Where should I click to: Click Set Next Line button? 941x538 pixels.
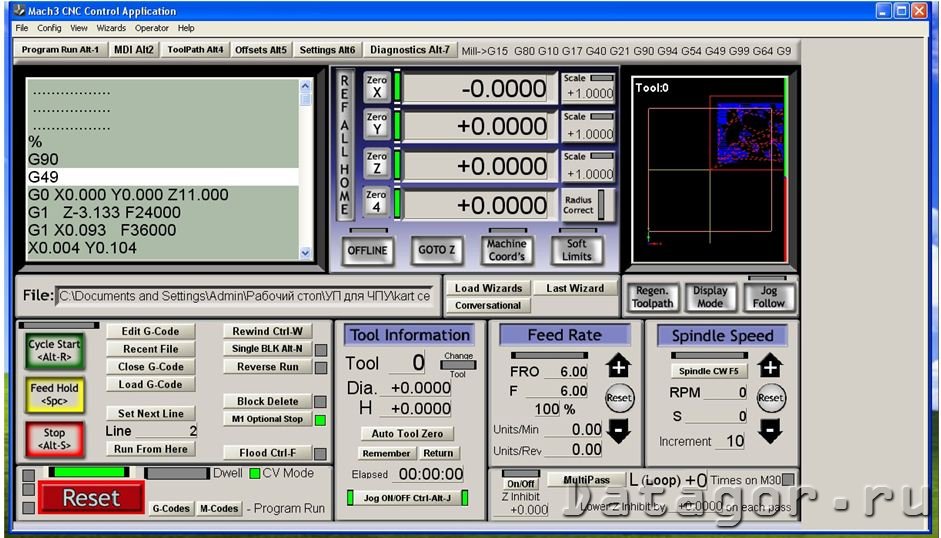click(150, 414)
